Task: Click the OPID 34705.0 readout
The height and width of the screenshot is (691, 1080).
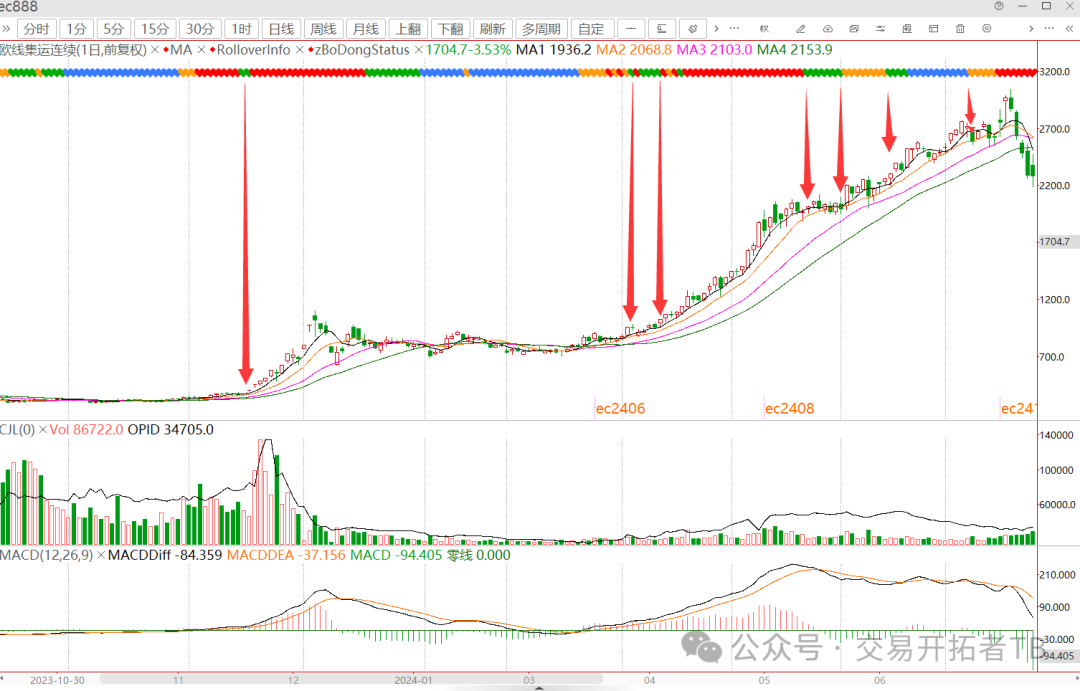Action: pyautogui.click(x=171, y=430)
